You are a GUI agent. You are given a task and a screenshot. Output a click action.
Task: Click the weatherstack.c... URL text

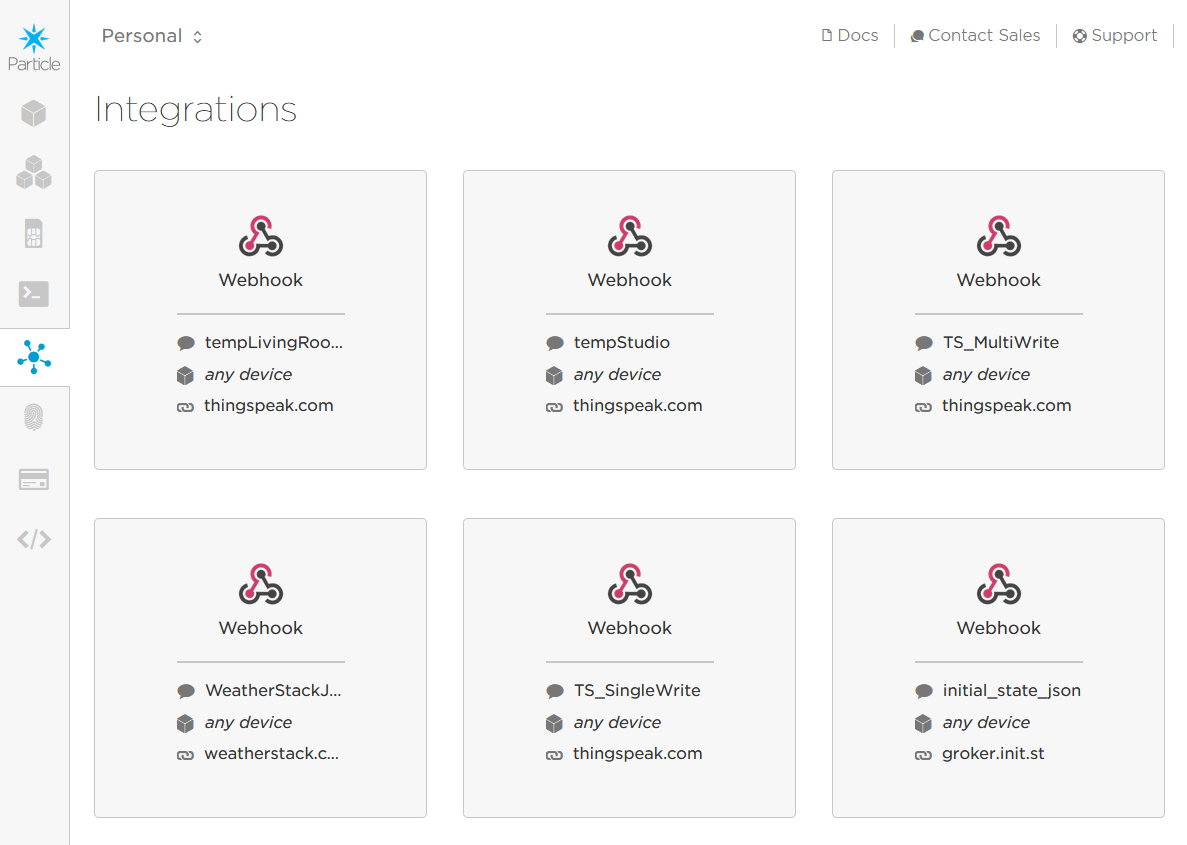(271, 753)
